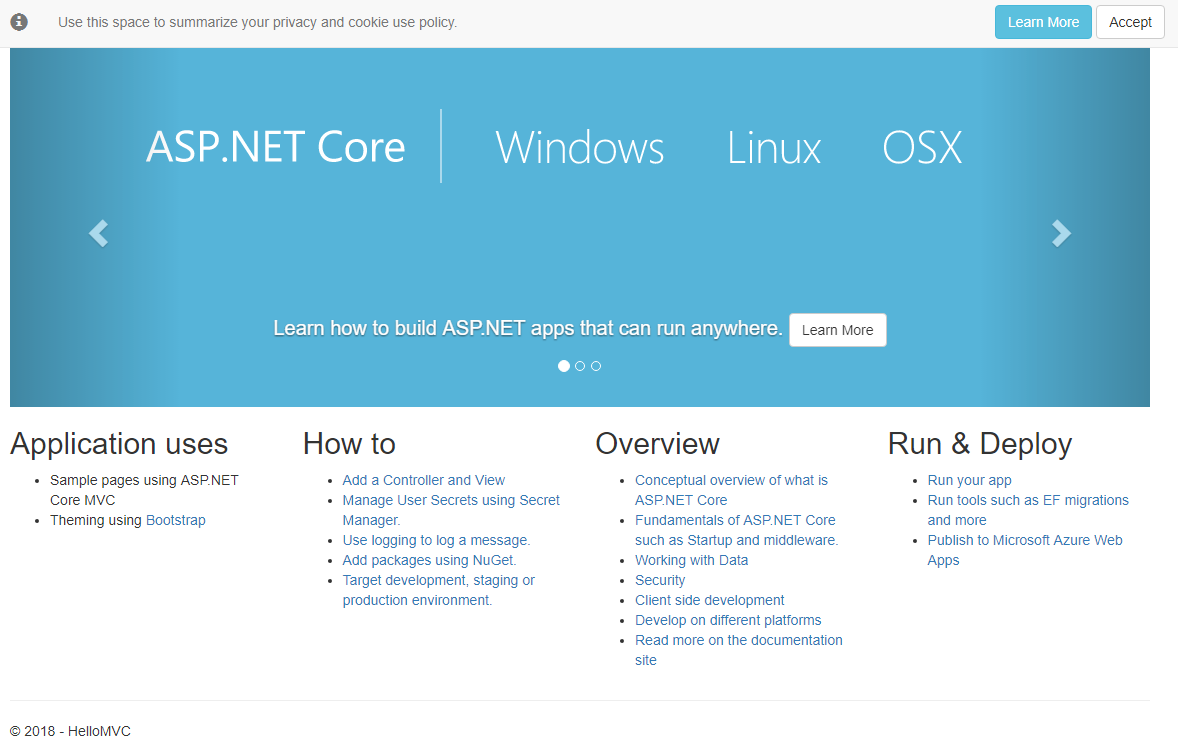The image size is (1178, 753).
Task: Select the second carousel indicator dot
Action: click(x=580, y=366)
